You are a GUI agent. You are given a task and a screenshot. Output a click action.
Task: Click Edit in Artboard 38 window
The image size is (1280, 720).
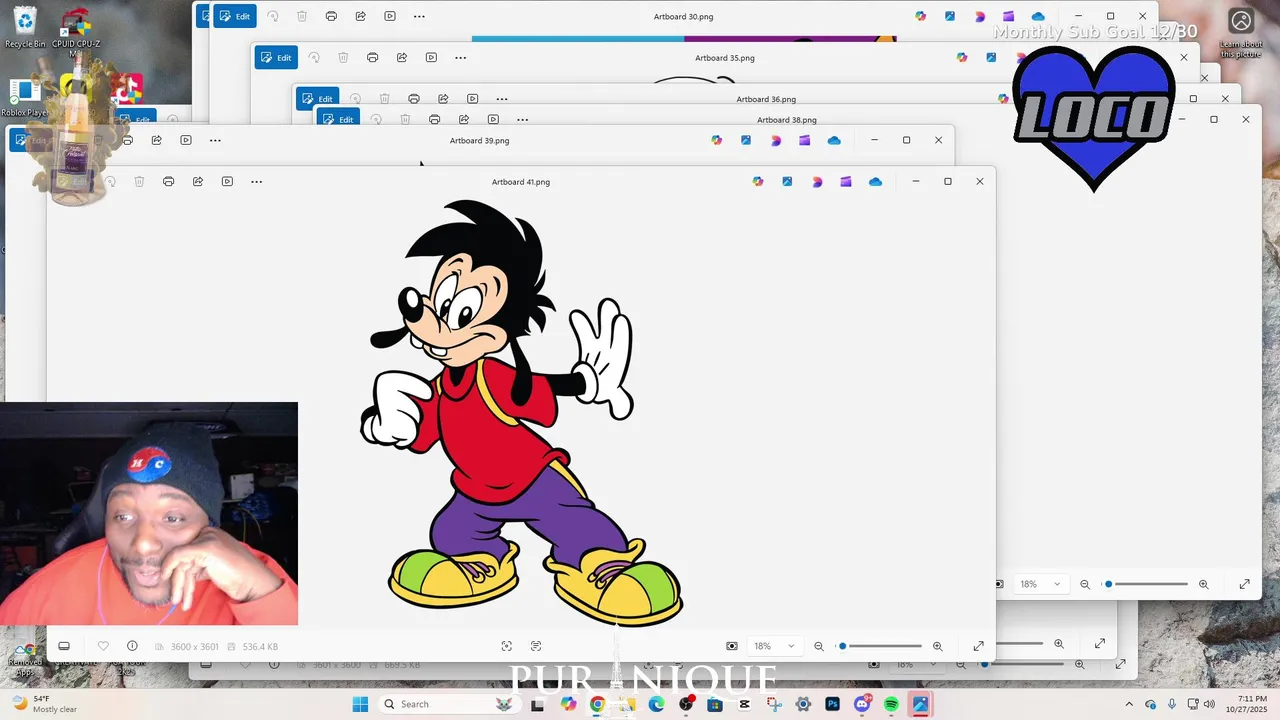(x=338, y=119)
